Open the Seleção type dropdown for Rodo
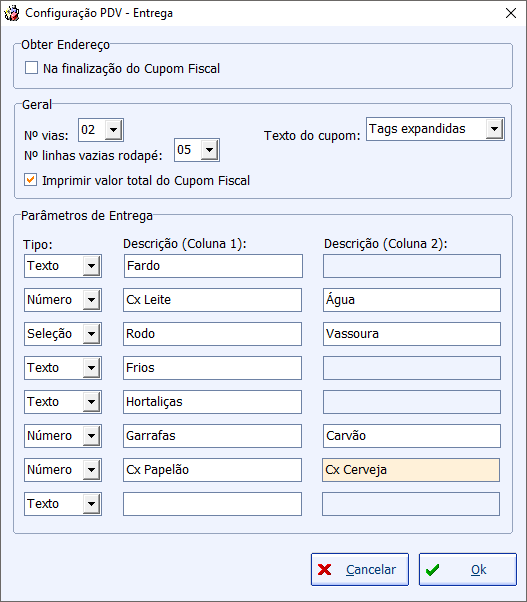 click(x=91, y=334)
